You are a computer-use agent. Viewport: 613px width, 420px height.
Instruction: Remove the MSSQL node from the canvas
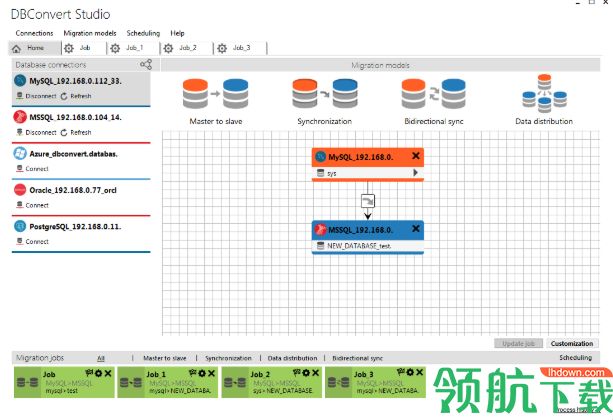click(416, 229)
